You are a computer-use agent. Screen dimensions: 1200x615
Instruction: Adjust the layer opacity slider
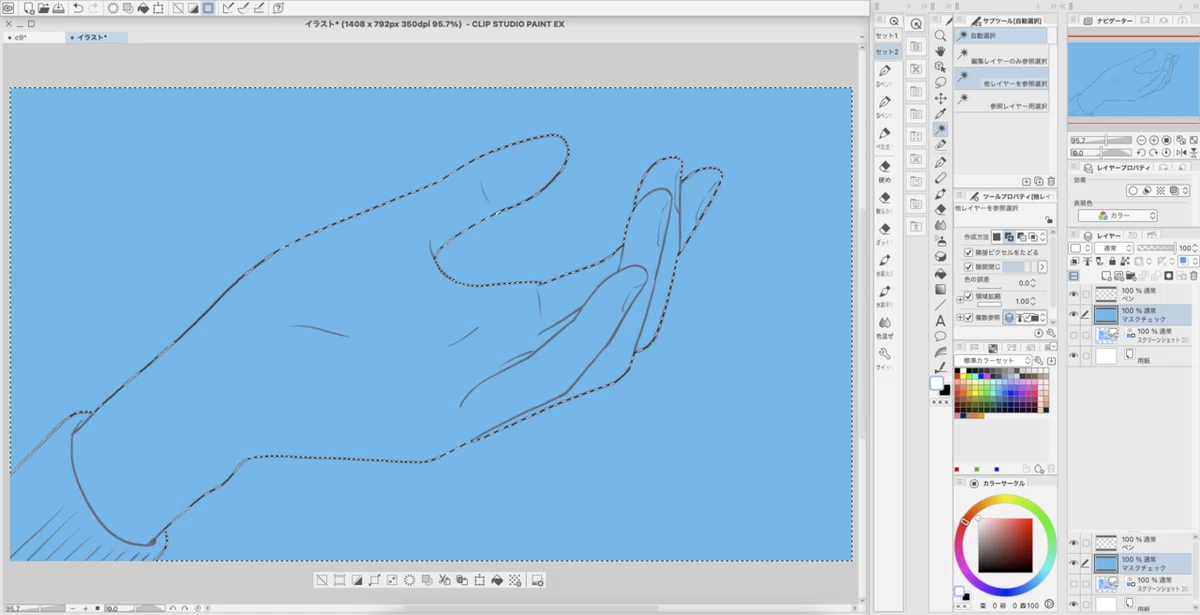click(x=1155, y=248)
